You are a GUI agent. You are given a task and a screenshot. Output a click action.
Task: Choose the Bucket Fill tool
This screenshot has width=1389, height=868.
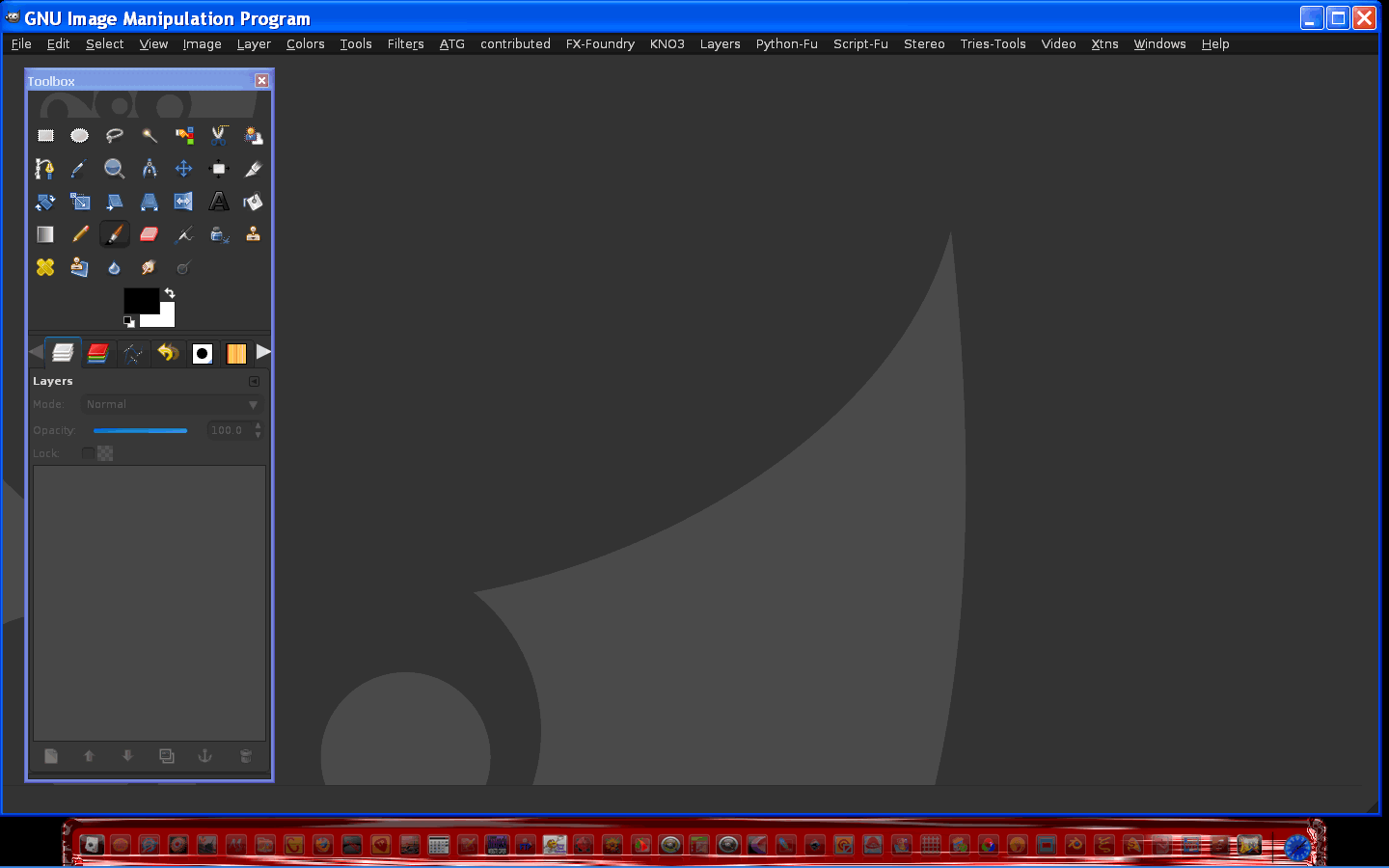(253, 202)
